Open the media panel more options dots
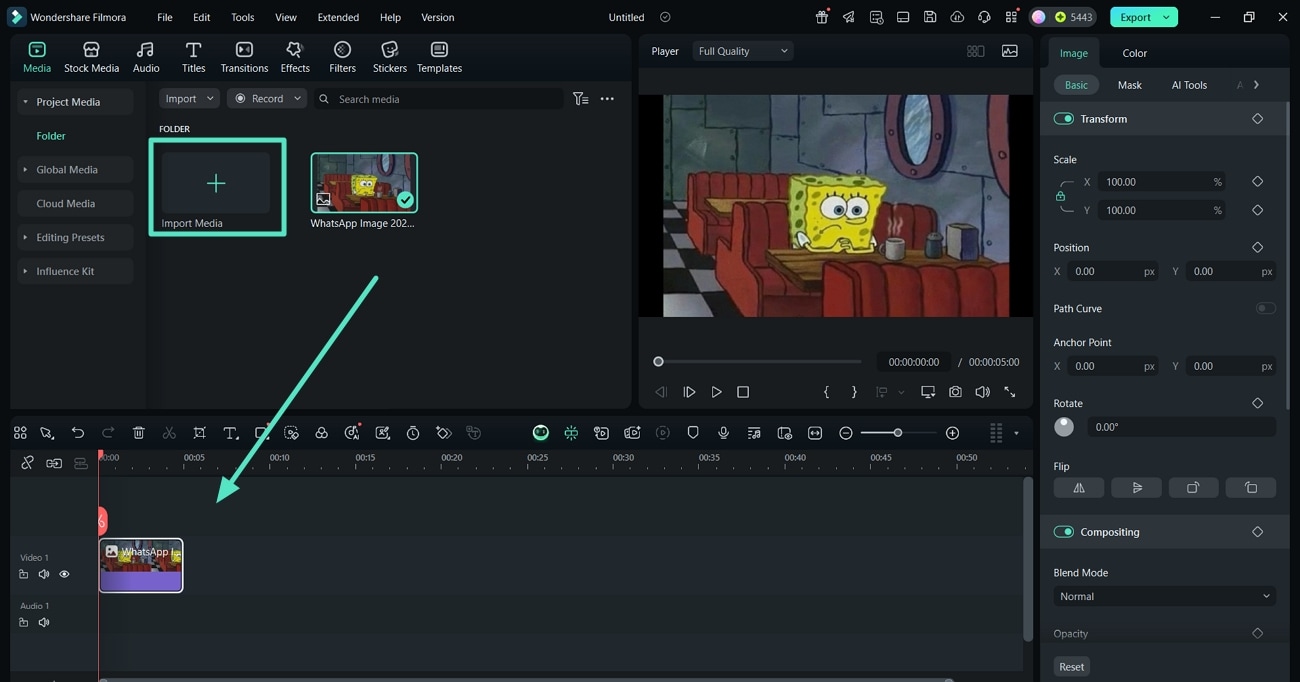This screenshot has width=1300, height=682. click(x=607, y=99)
